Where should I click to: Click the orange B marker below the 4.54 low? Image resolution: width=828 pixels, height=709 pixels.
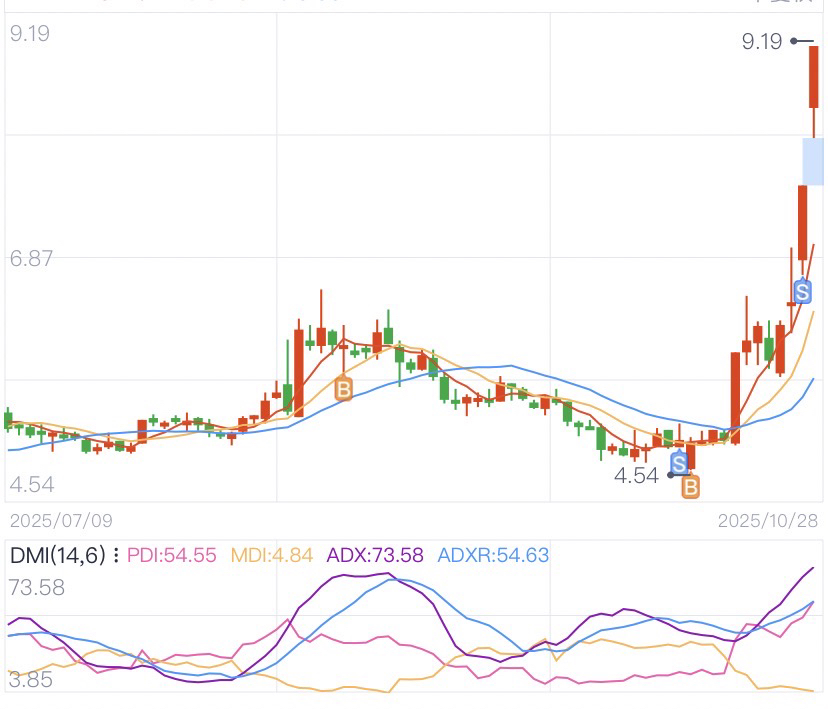coord(690,487)
